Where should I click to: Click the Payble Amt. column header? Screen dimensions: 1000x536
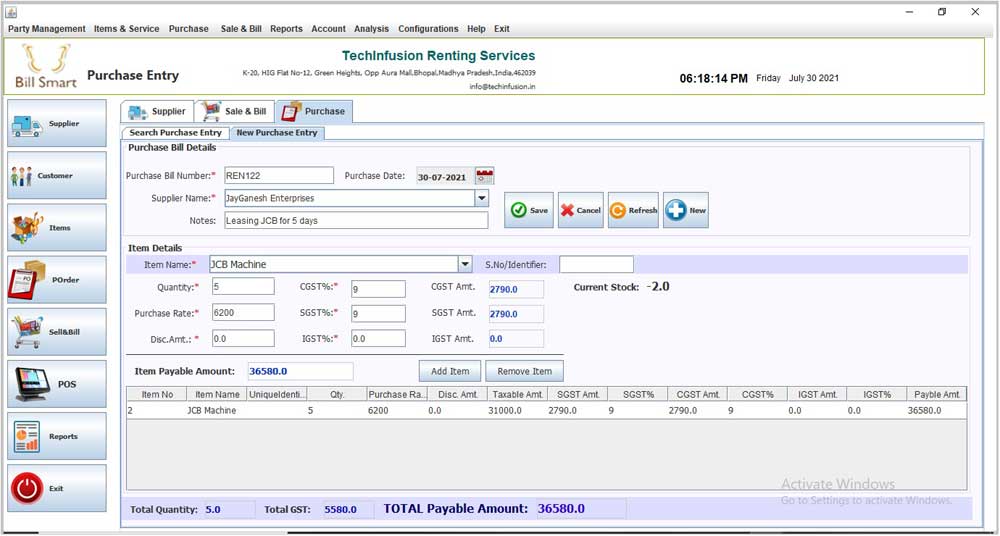point(937,394)
